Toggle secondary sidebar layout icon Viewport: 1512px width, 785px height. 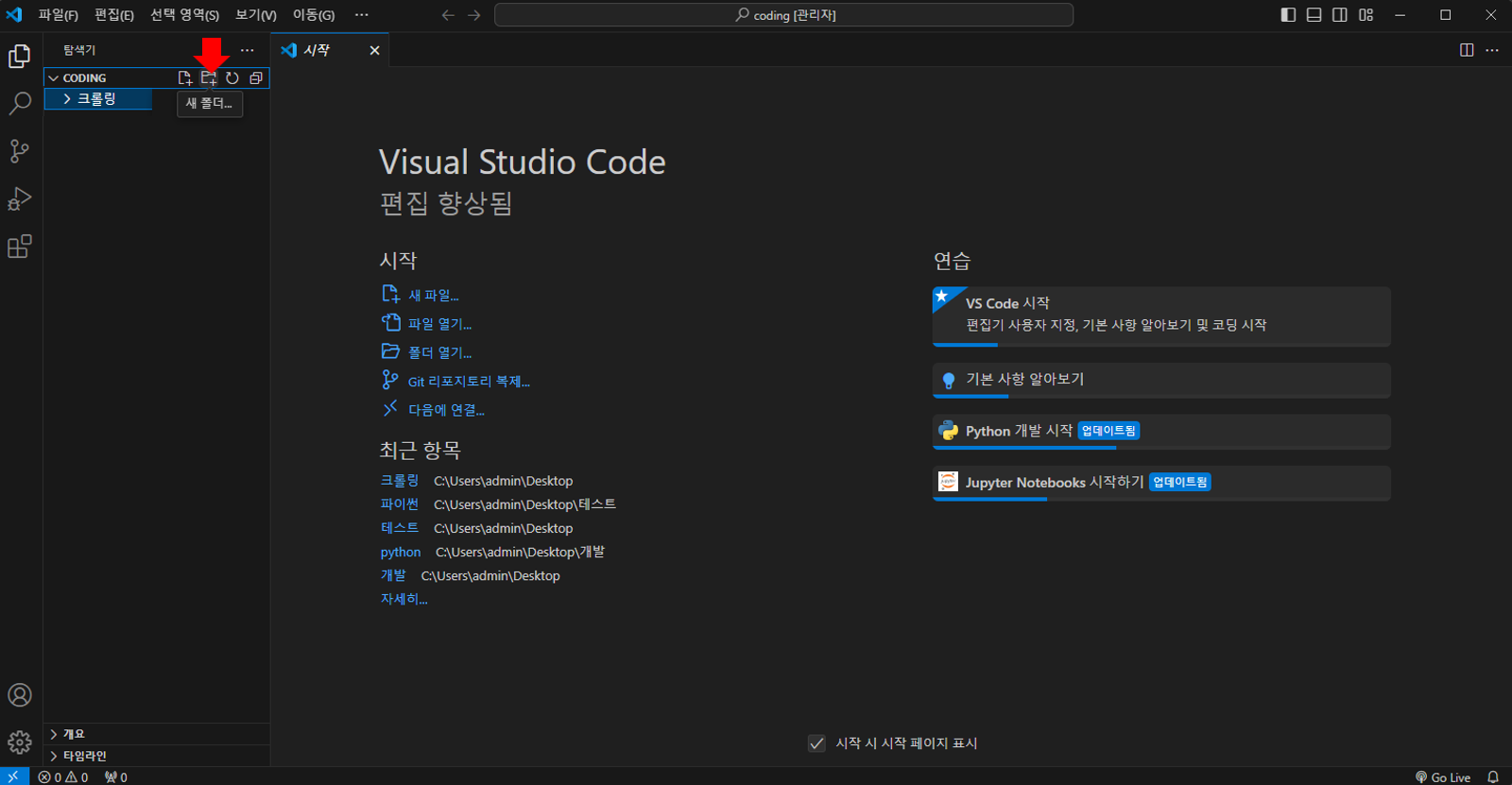click(1340, 15)
